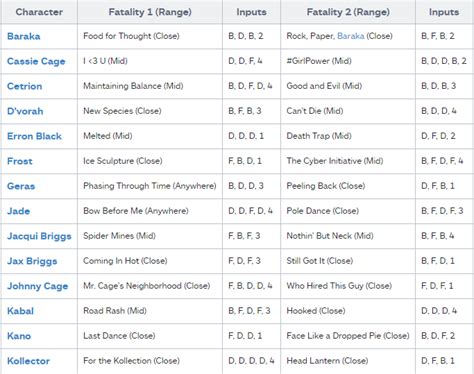474x374 pixels.
Task: Click the Food for Thought (Close) cell
Action: click(x=150, y=36)
